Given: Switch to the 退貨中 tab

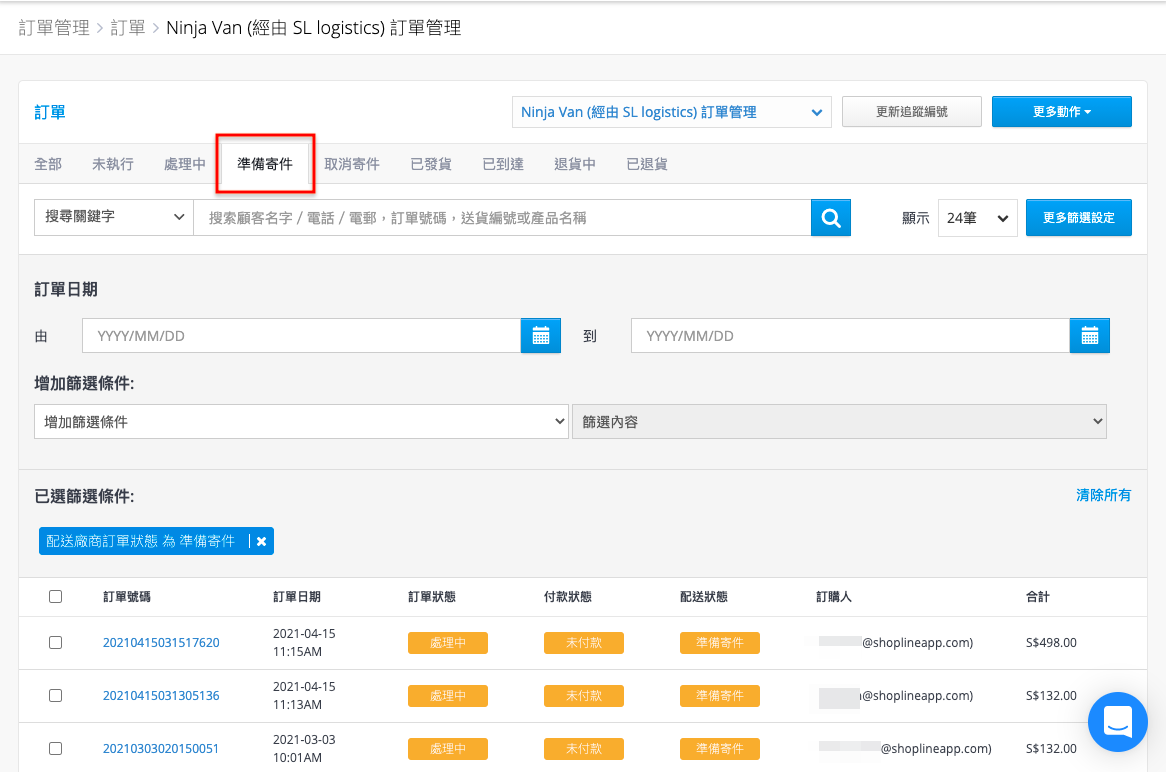Looking at the screenshot, I should tap(575, 164).
